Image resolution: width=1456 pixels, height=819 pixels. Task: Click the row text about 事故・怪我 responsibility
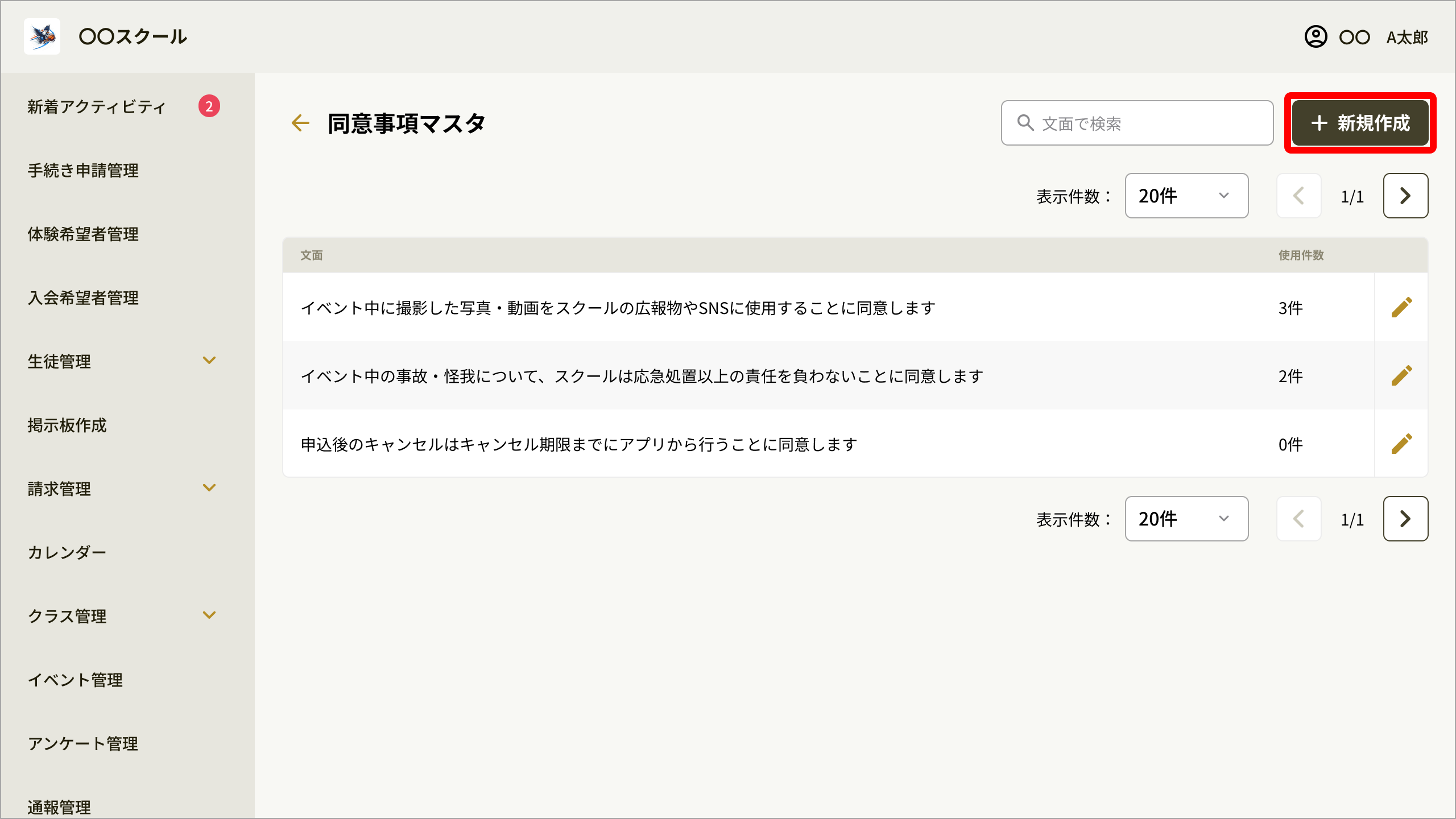pyautogui.click(x=642, y=376)
